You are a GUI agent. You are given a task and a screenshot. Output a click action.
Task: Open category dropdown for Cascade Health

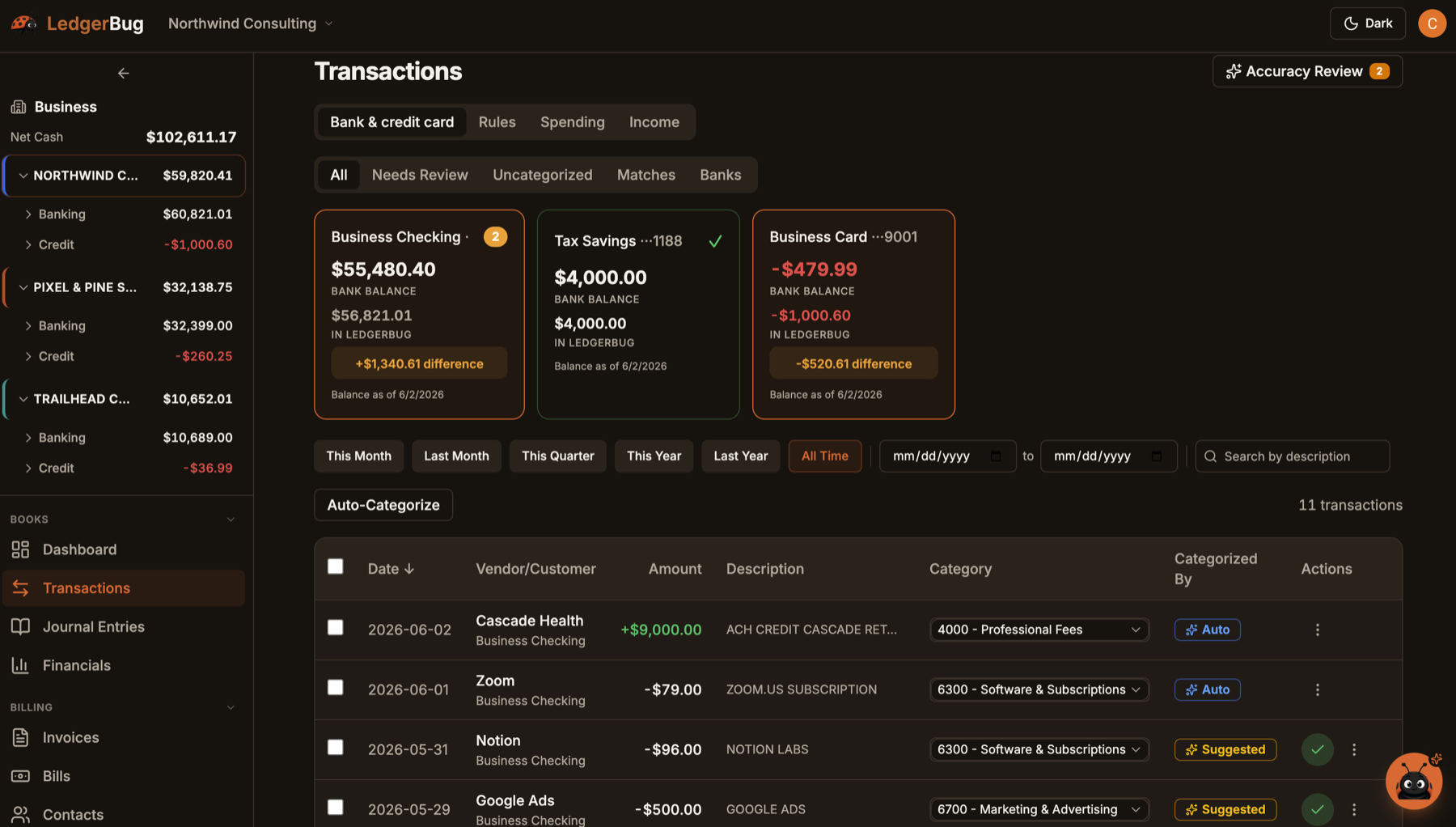pos(1039,630)
